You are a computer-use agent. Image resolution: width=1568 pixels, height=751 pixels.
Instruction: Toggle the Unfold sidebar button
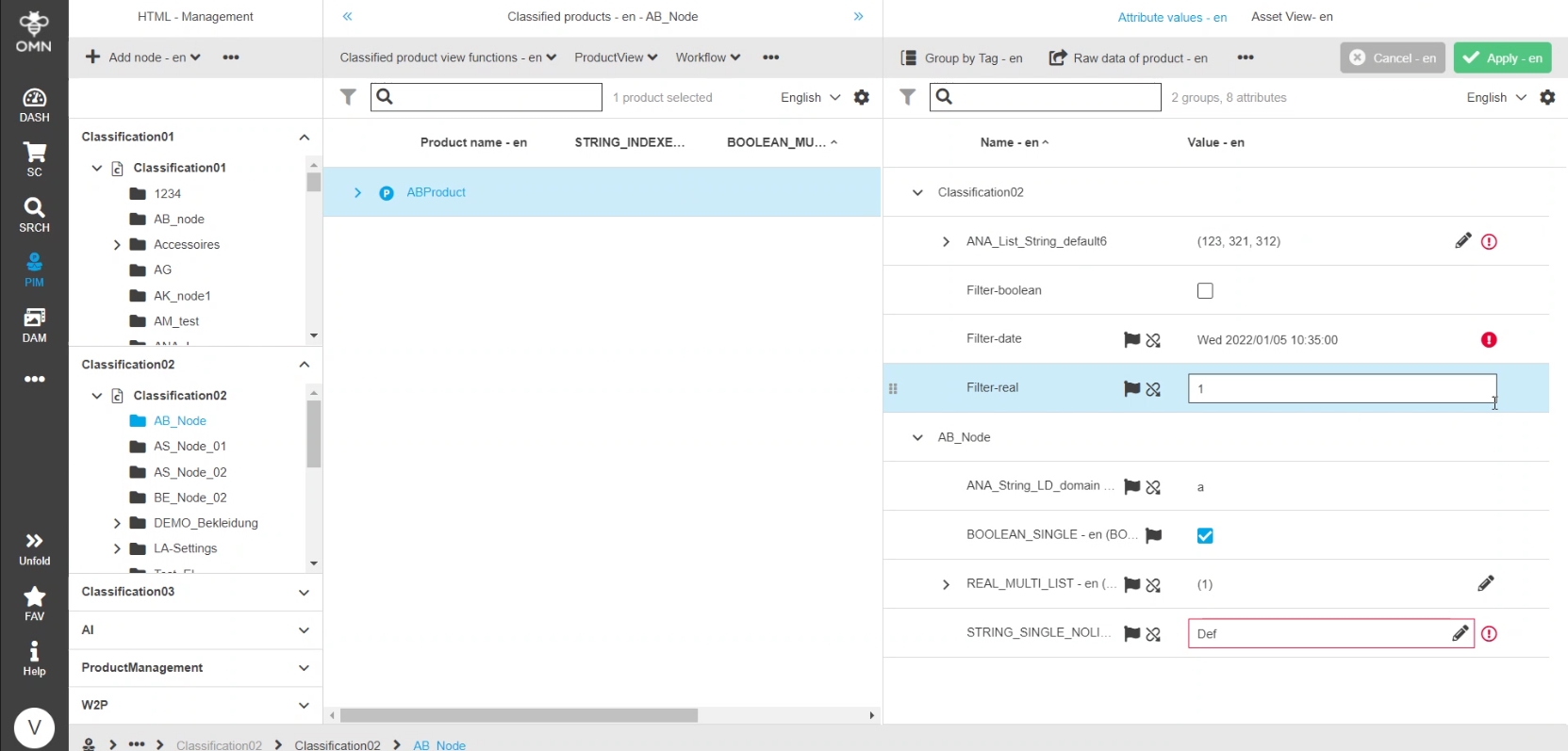click(x=34, y=548)
